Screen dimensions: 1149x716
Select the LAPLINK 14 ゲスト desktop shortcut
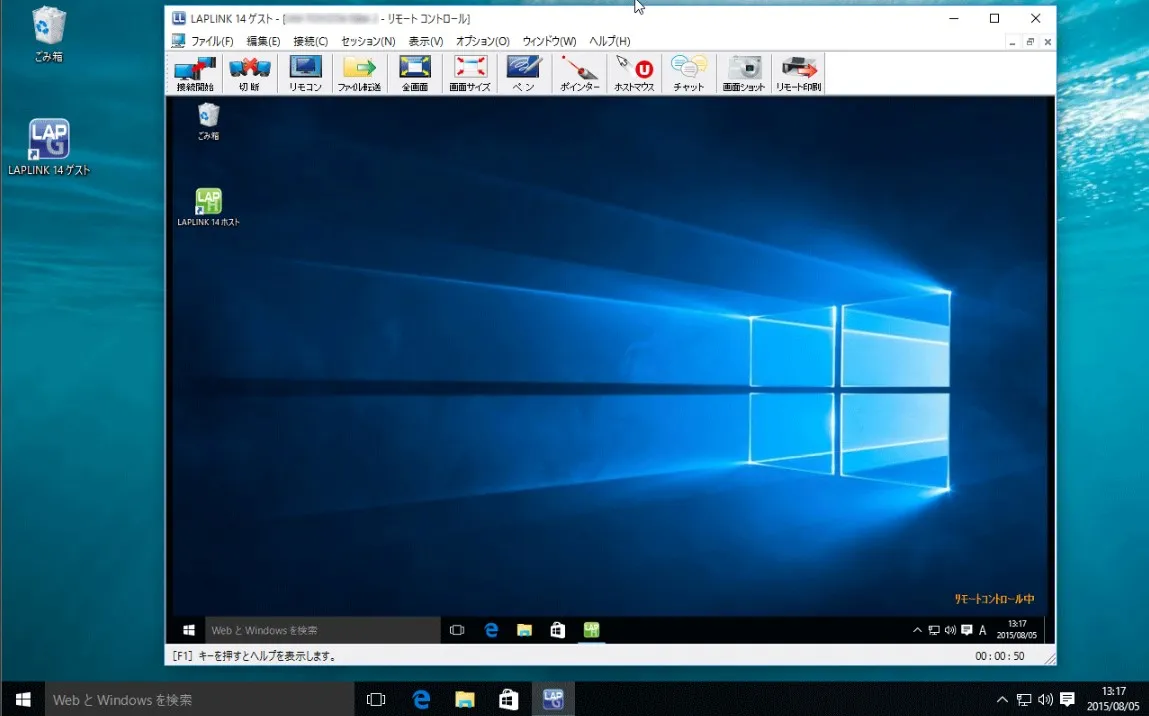point(49,147)
